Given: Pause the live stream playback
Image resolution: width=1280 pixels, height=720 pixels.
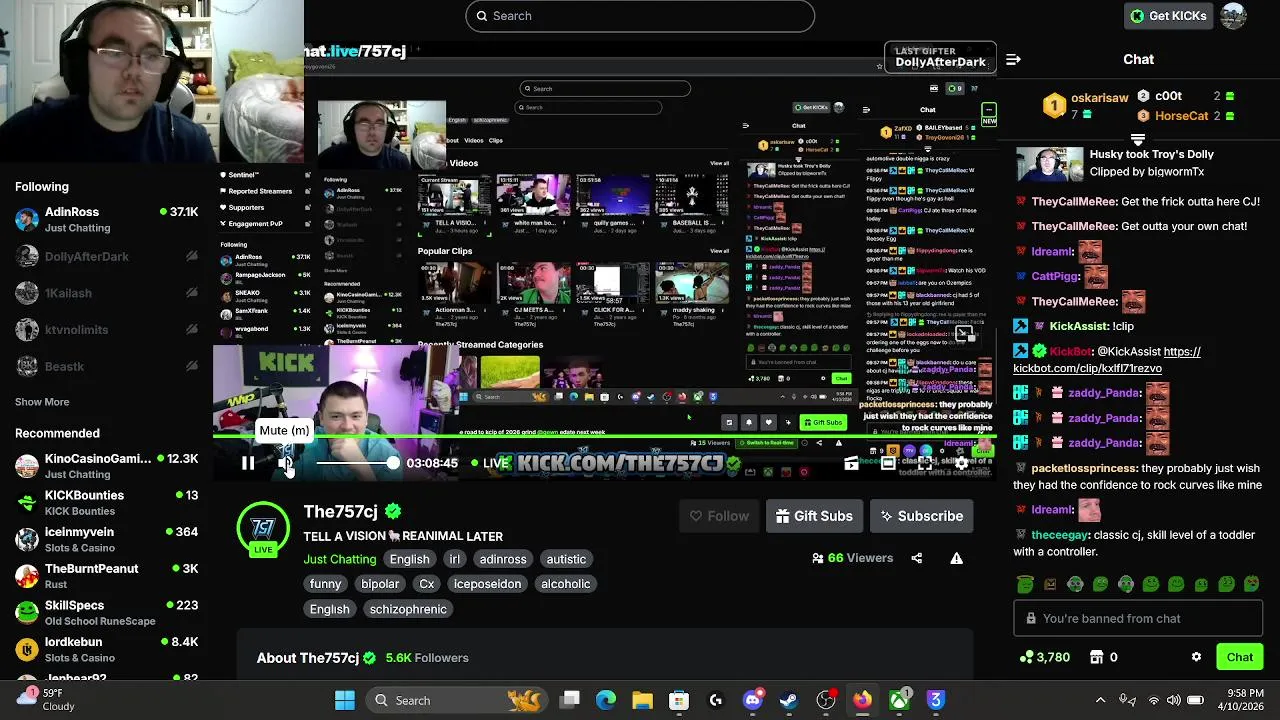Looking at the screenshot, I should tap(247, 463).
